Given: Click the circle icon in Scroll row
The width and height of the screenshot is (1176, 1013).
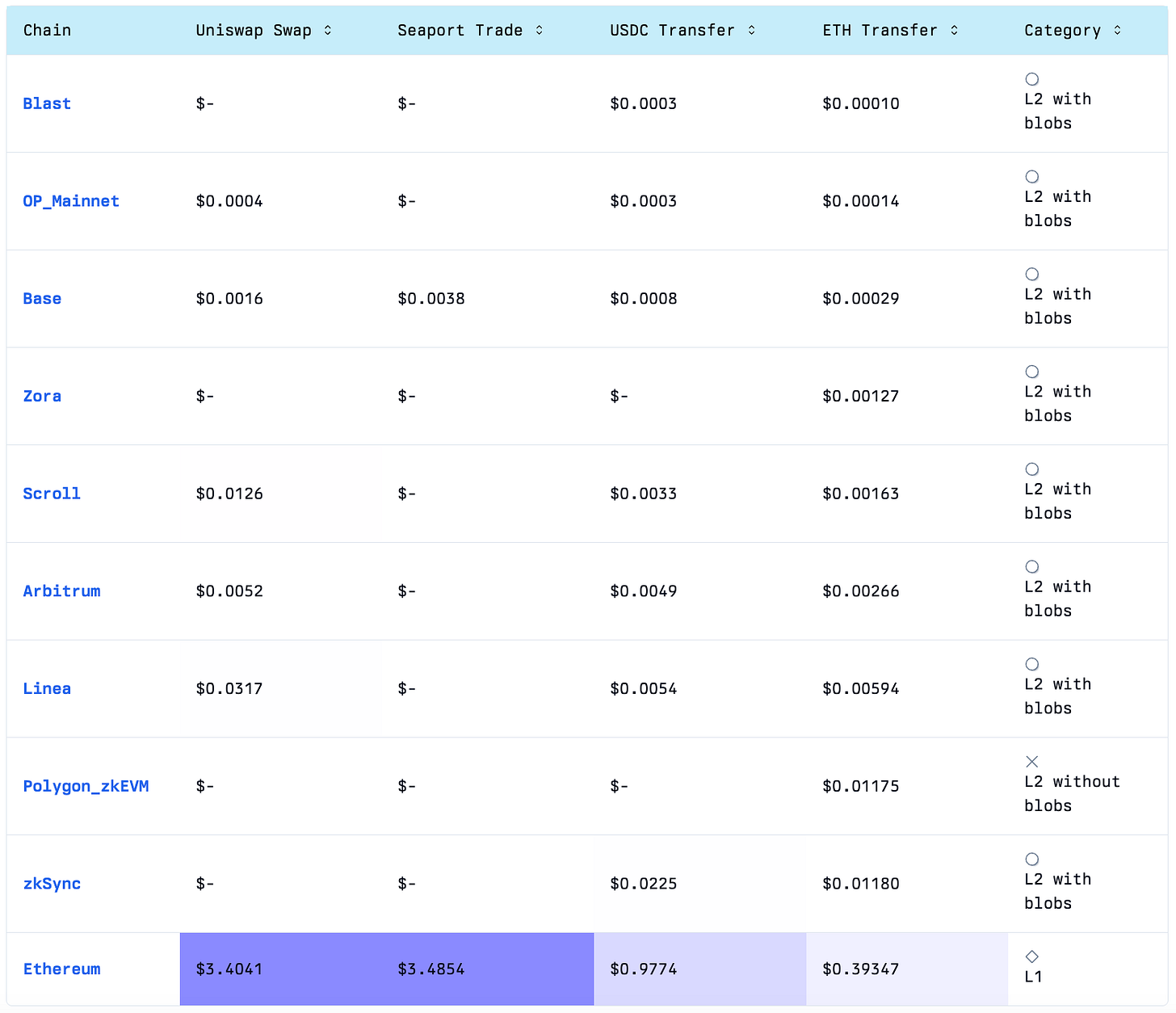Looking at the screenshot, I should [1032, 469].
